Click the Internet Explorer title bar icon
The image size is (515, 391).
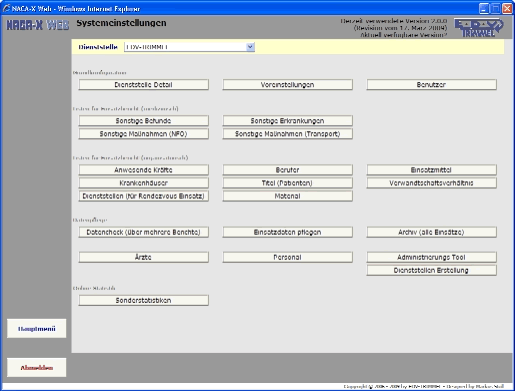pyautogui.click(x=6, y=8)
